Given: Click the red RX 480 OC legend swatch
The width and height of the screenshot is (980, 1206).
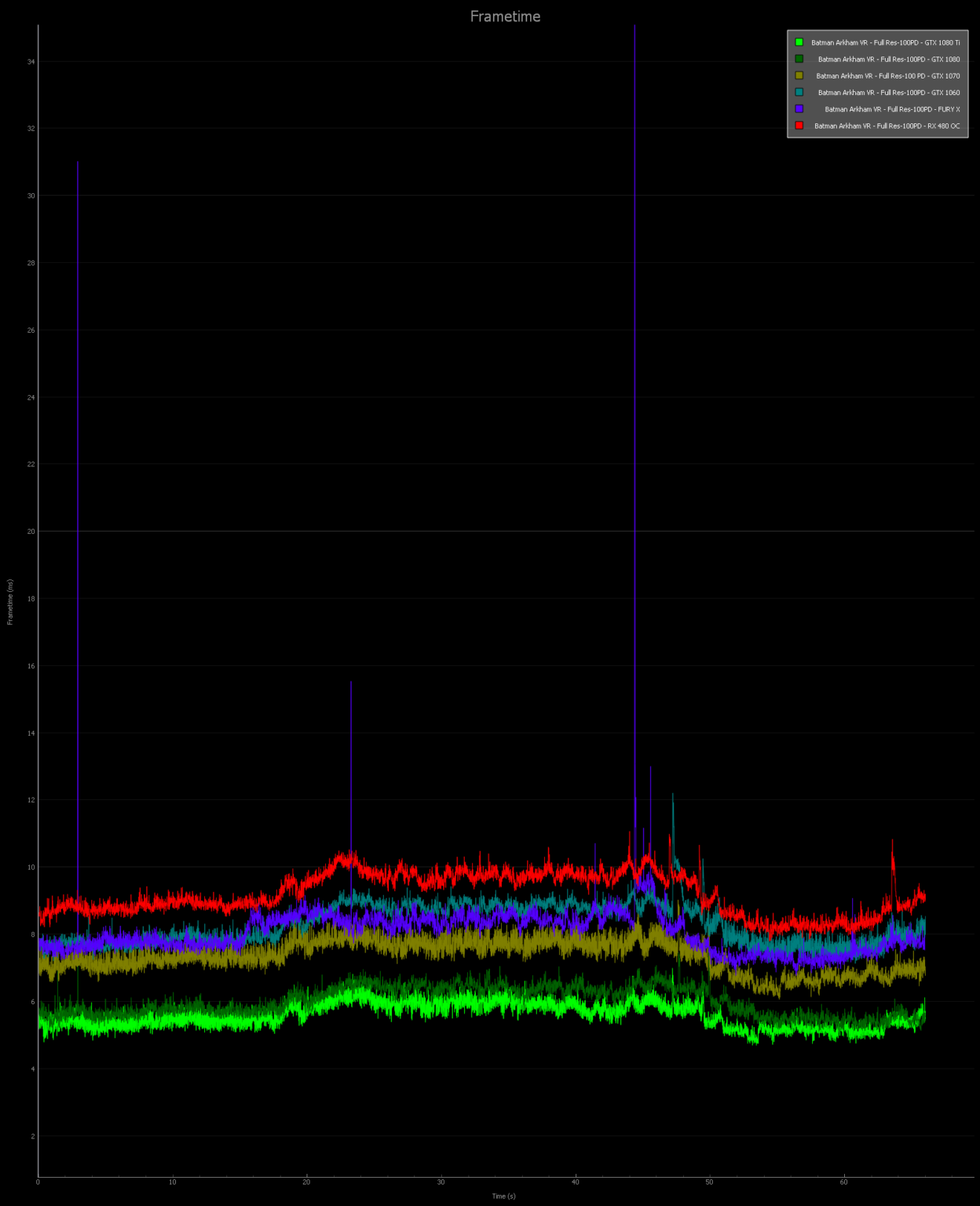Looking at the screenshot, I should [x=799, y=126].
